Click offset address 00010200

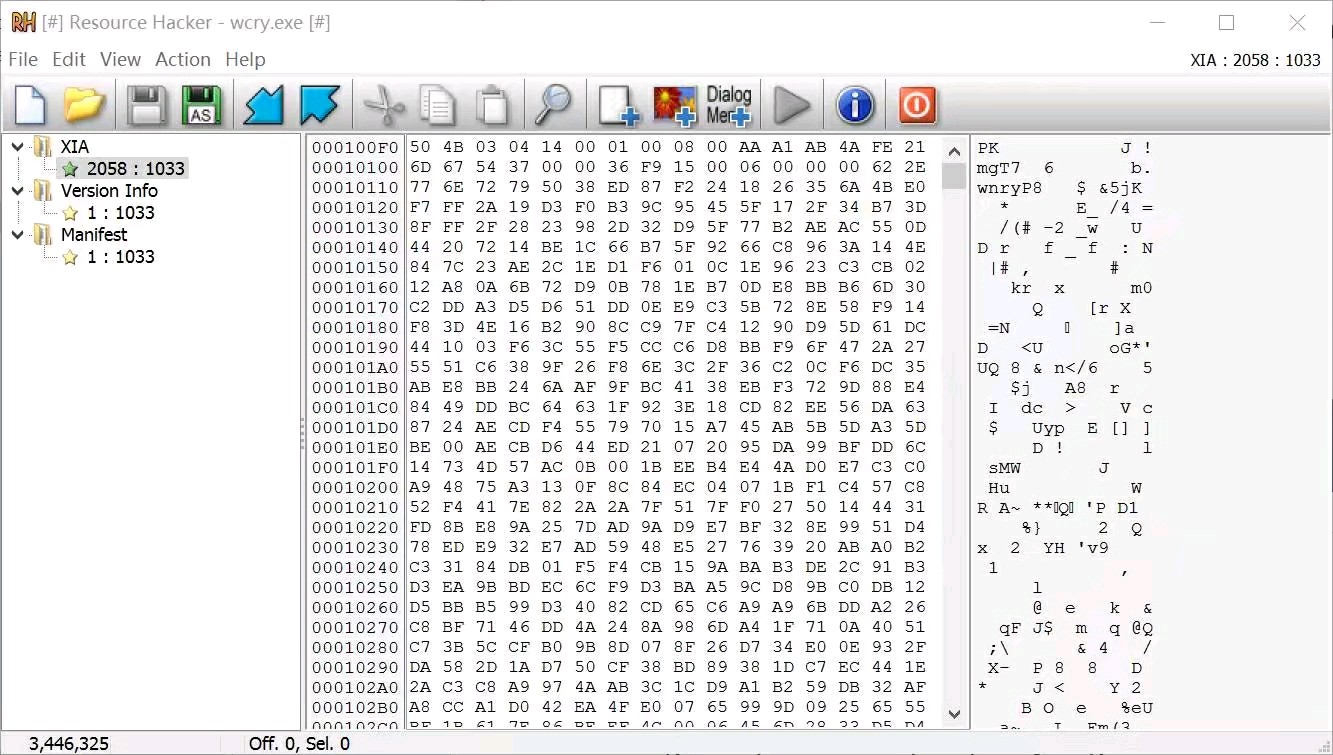pos(355,488)
